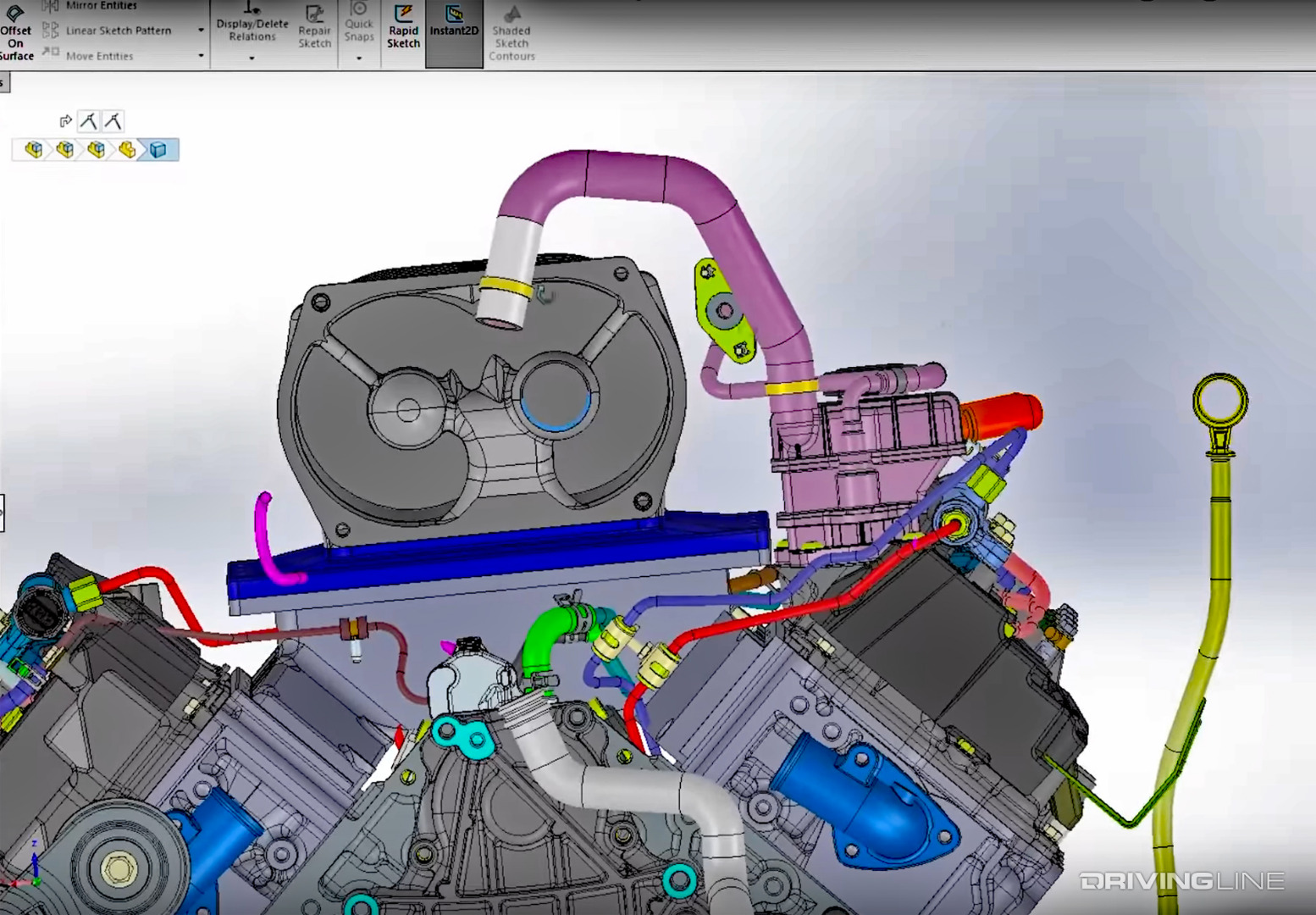The height and width of the screenshot is (915, 1316).
Task: Click the Quick Snaps icon
Action: tap(359, 25)
